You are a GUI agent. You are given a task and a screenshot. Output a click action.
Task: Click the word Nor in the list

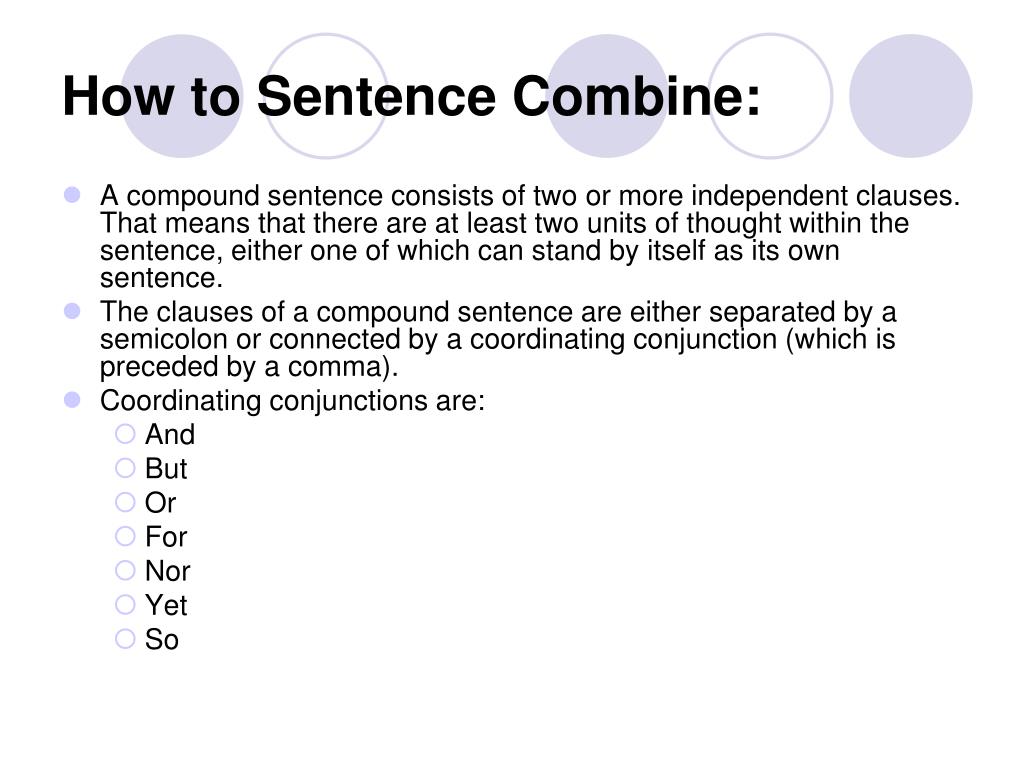tap(167, 571)
